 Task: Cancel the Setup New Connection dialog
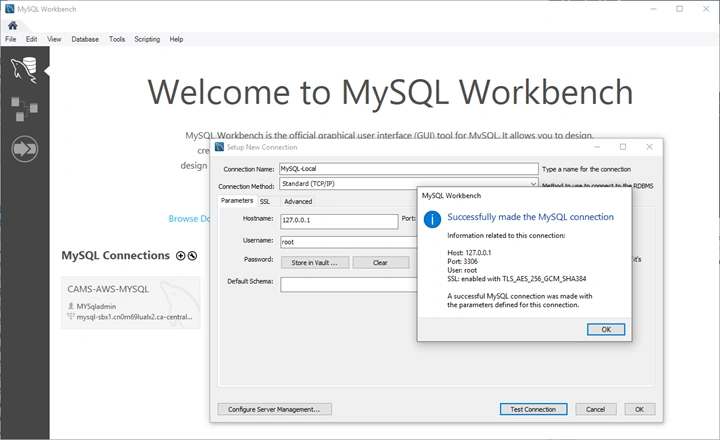tap(595, 409)
